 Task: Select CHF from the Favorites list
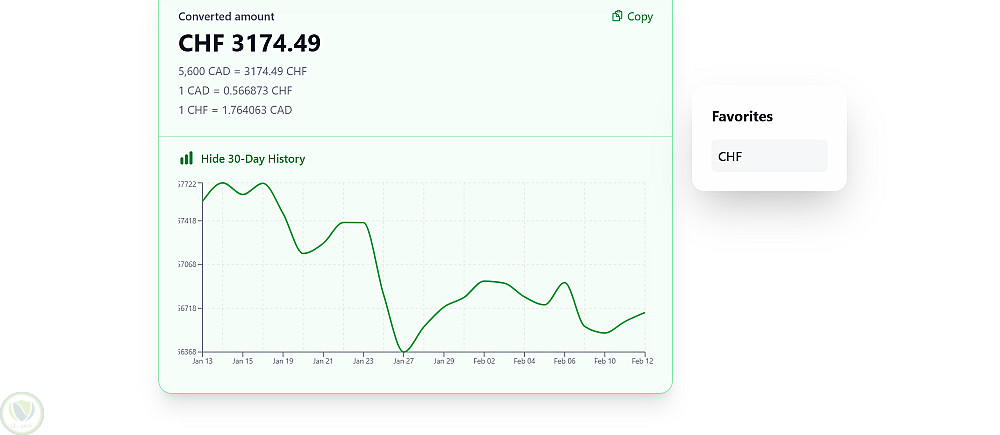click(769, 156)
